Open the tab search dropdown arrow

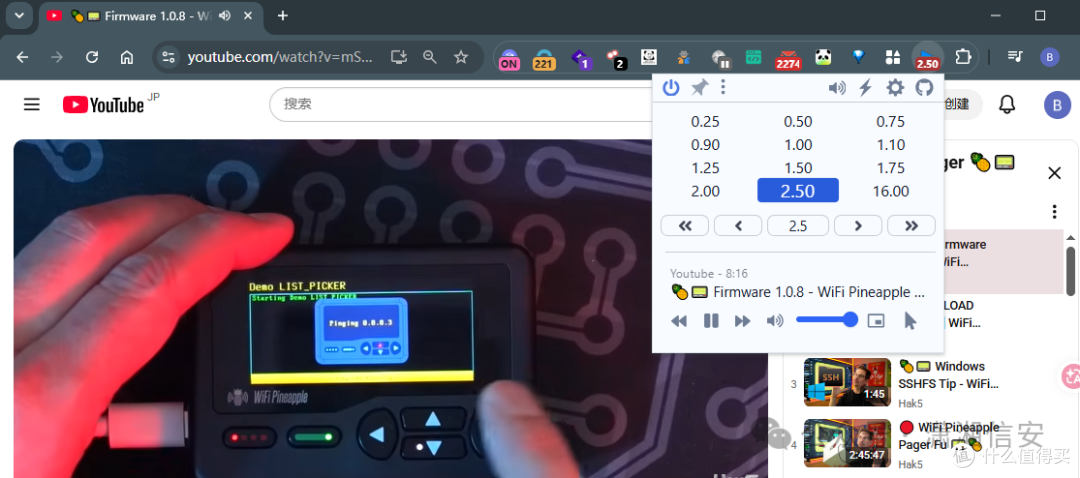(19, 15)
